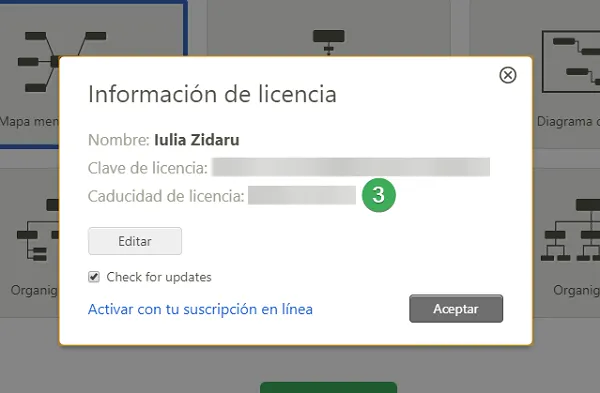The width and height of the screenshot is (600, 393).
Task: Click the blurred Clave de licencia value
Action: pos(351,167)
